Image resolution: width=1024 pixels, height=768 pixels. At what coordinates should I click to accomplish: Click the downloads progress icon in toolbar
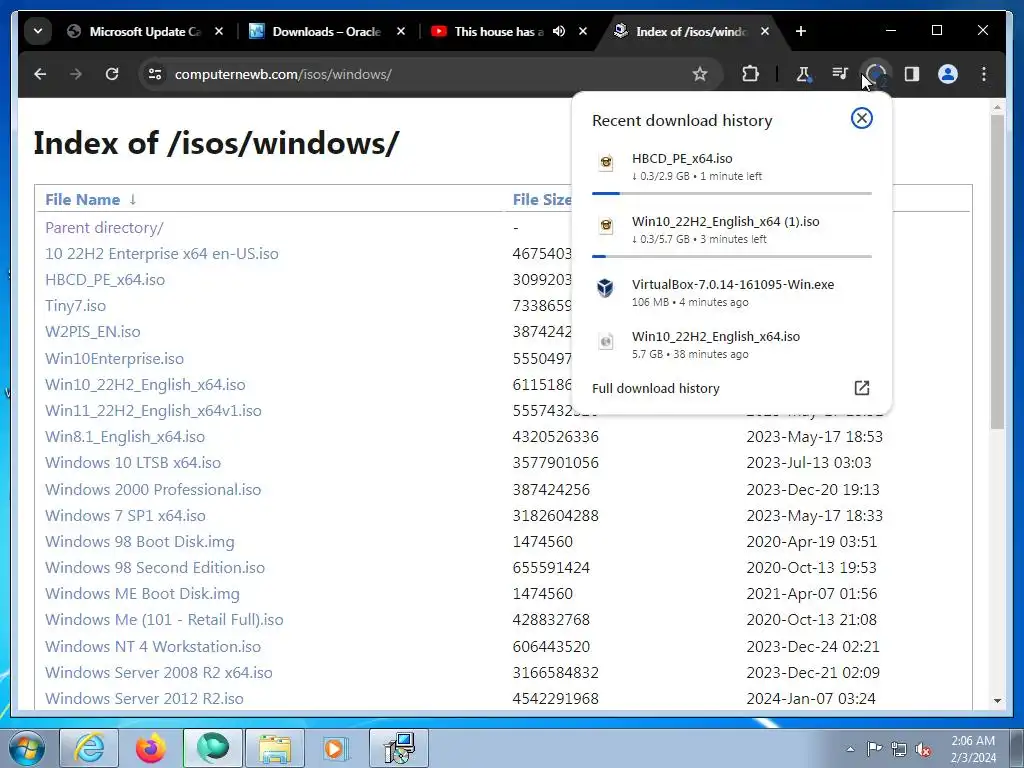coord(875,74)
